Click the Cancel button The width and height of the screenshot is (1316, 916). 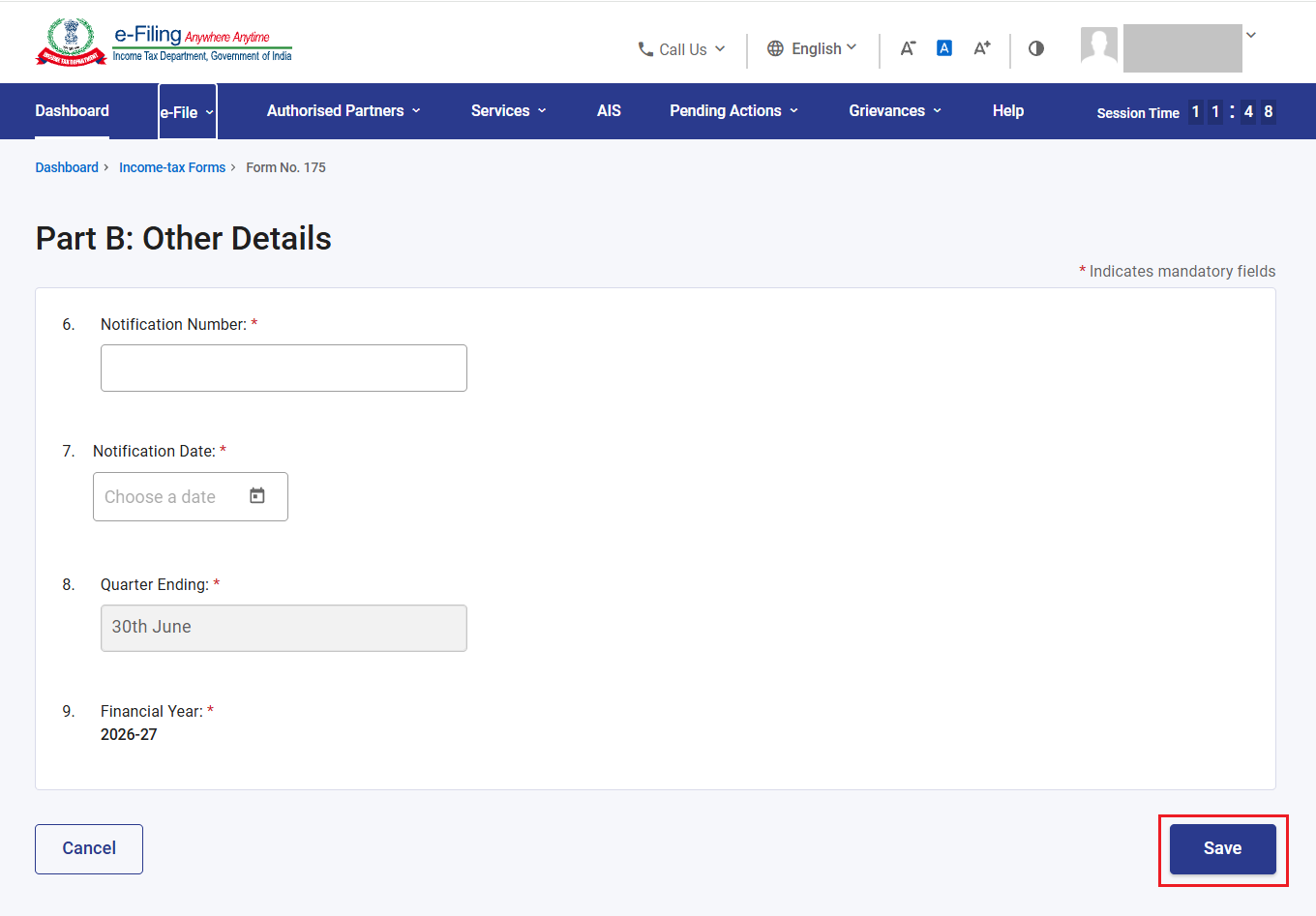click(x=89, y=848)
